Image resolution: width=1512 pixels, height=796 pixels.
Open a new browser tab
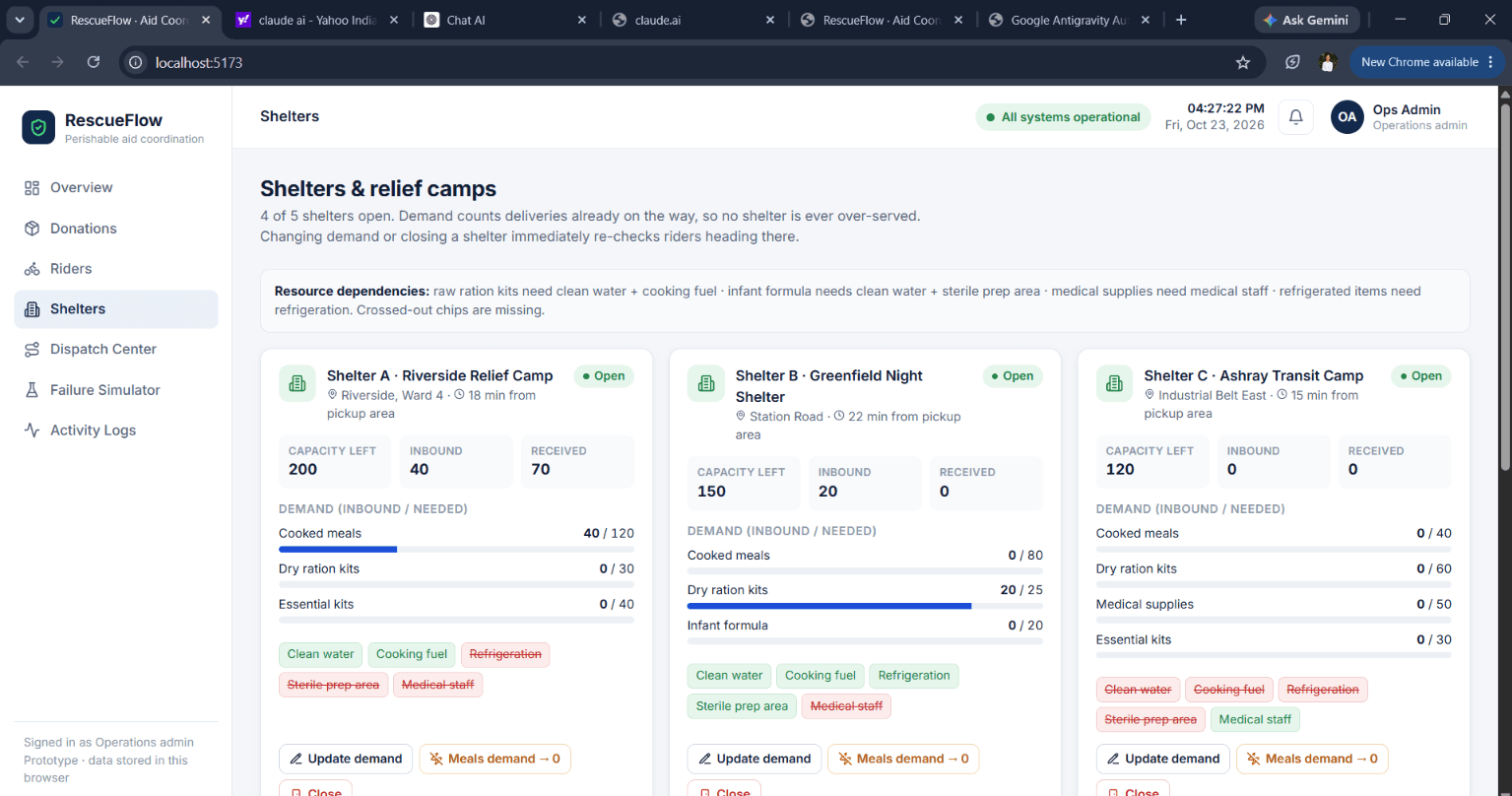coord(1181,20)
